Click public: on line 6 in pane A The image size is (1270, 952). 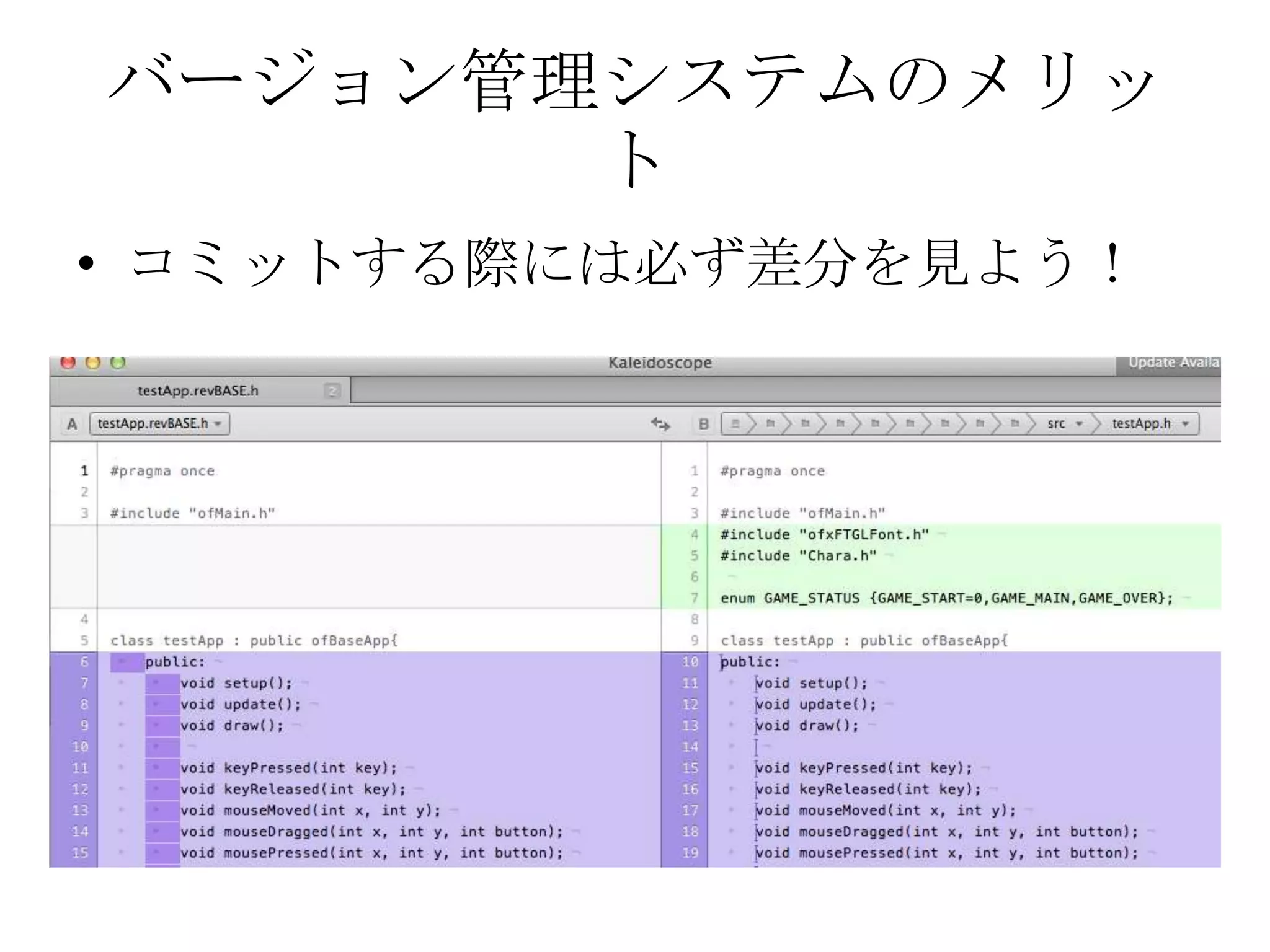[x=175, y=662]
